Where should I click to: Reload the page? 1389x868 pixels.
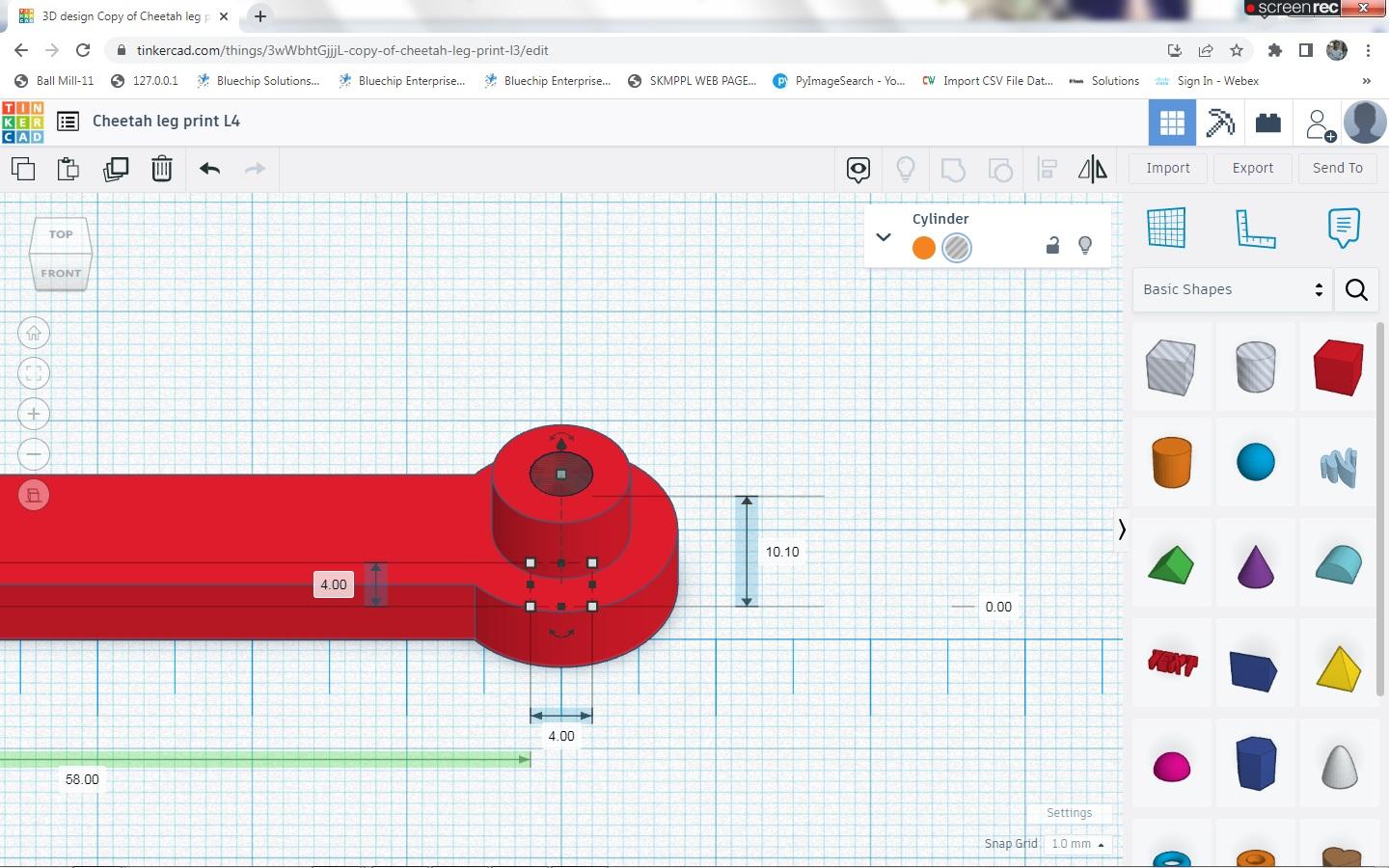83,50
